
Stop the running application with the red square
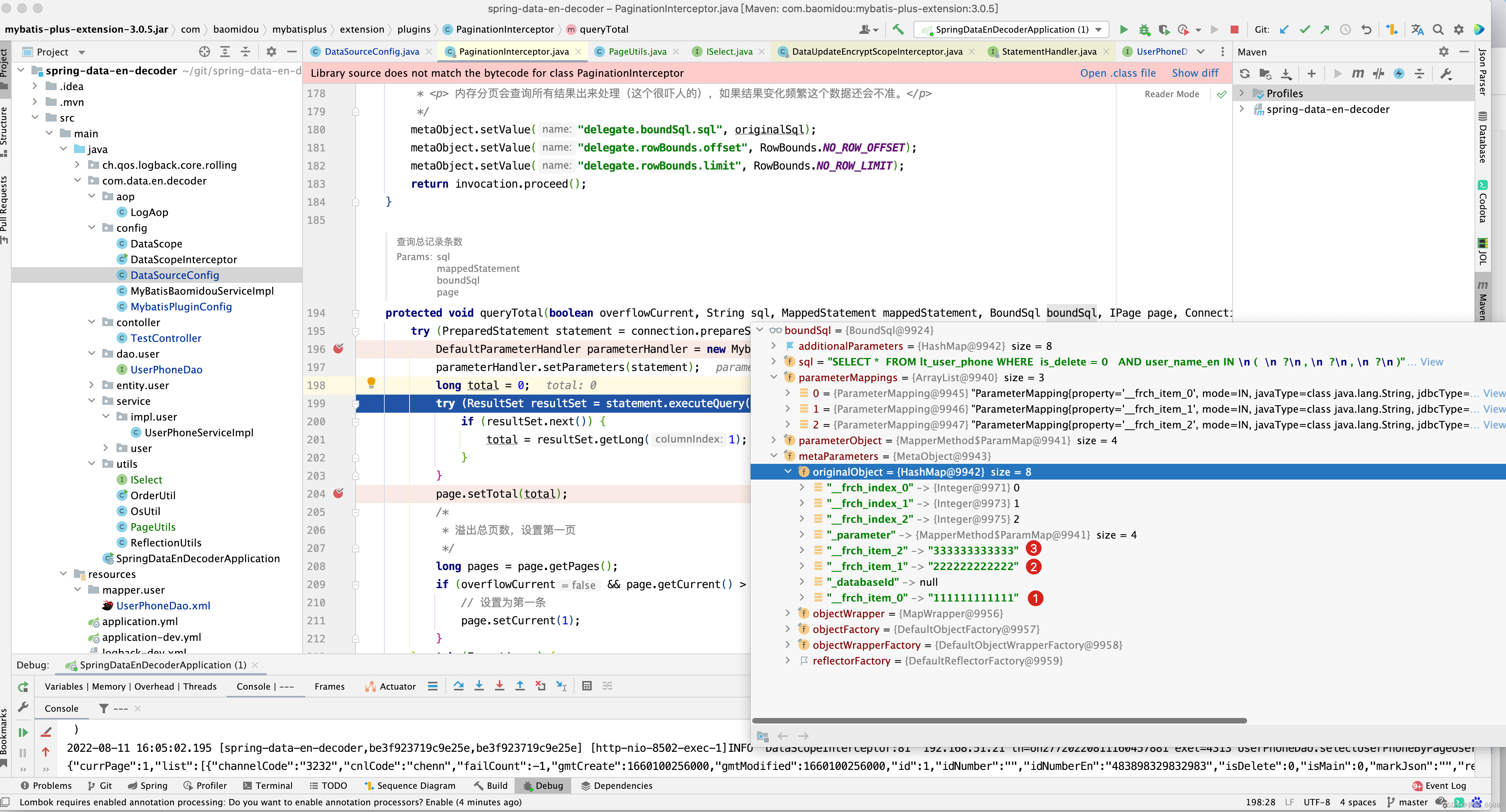[x=1234, y=29]
